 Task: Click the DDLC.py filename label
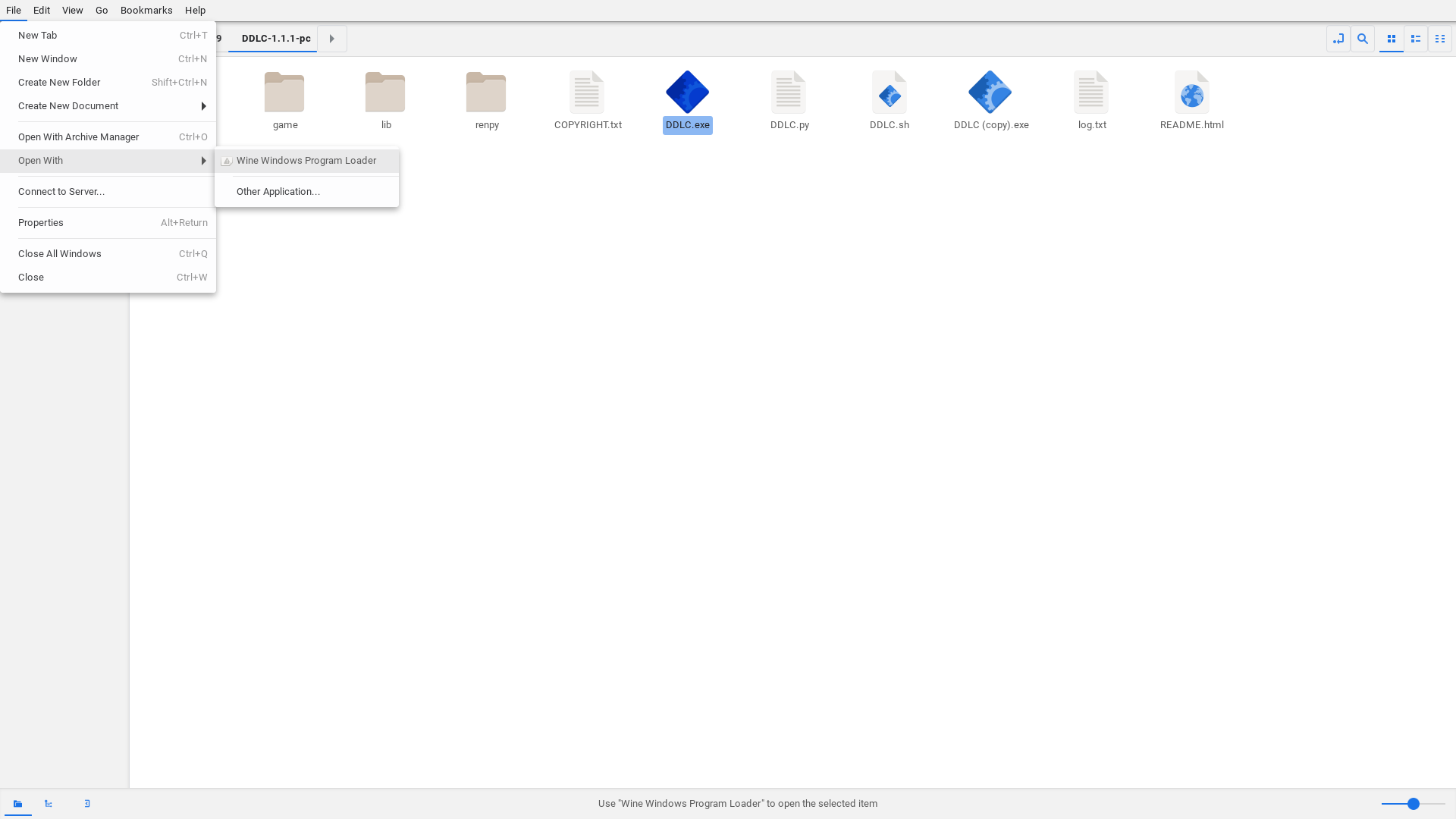pos(789,125)
